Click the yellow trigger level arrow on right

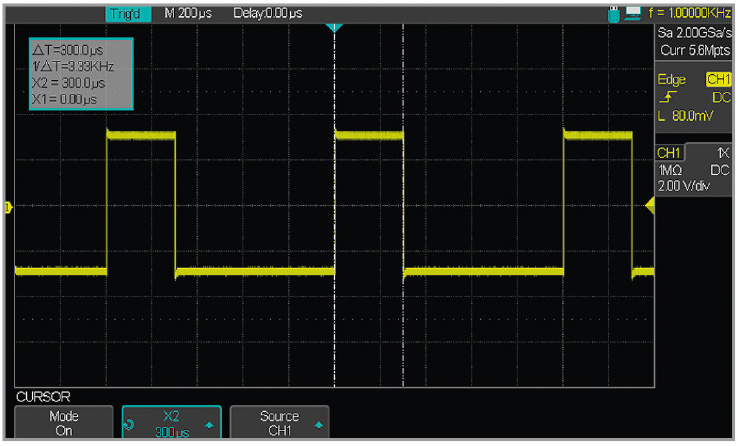648,206
